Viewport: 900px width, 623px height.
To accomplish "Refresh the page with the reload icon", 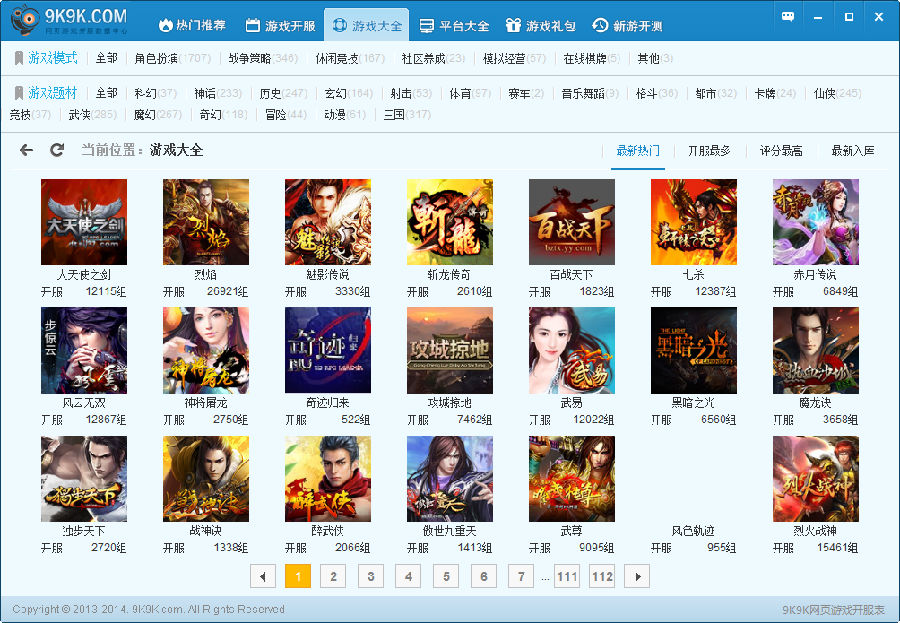I will [x=57, y=150].
